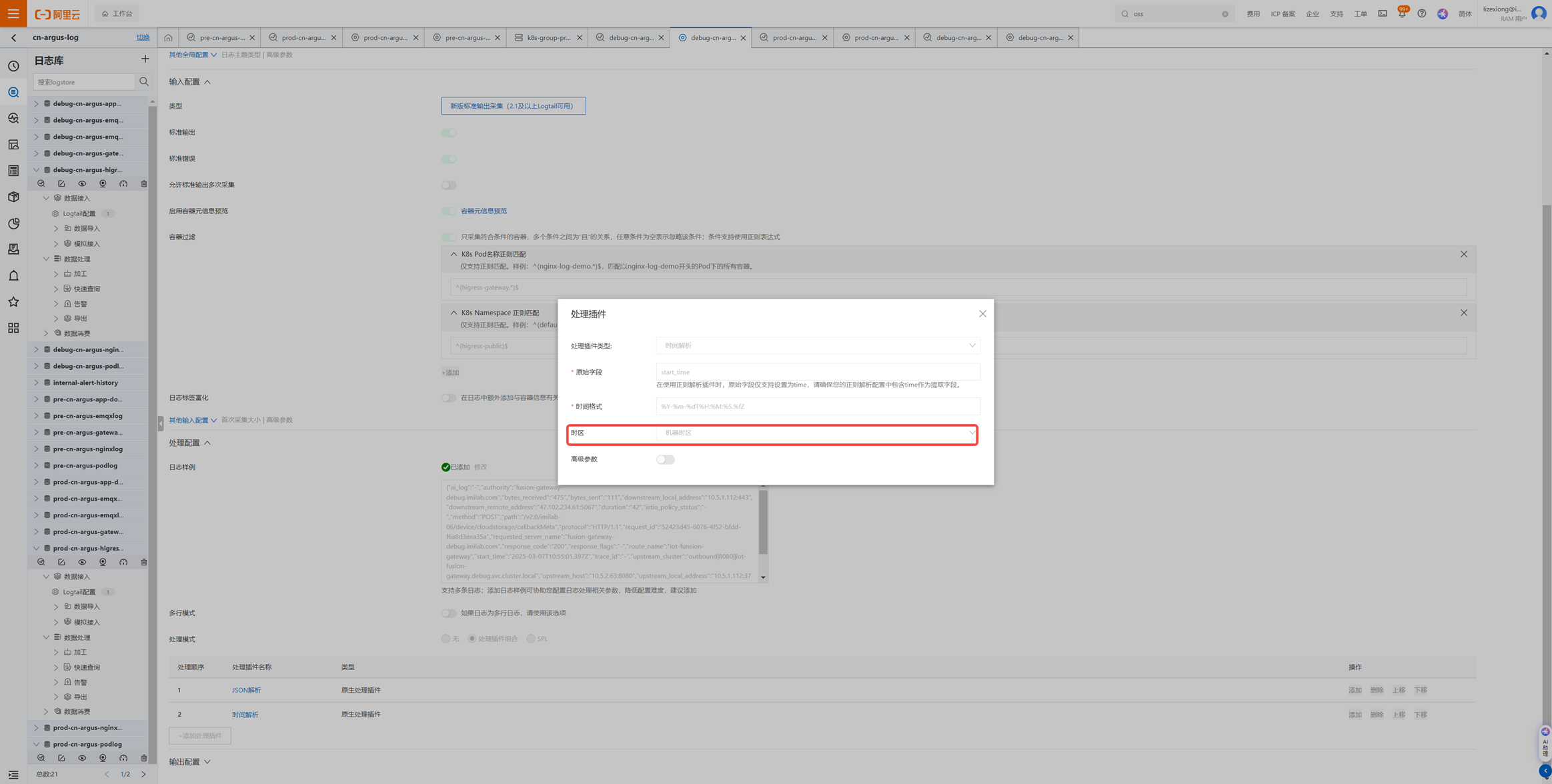
Task: Open the first pre-cn-argus tab
Action: pyautogui.click(x=221, y=38)
